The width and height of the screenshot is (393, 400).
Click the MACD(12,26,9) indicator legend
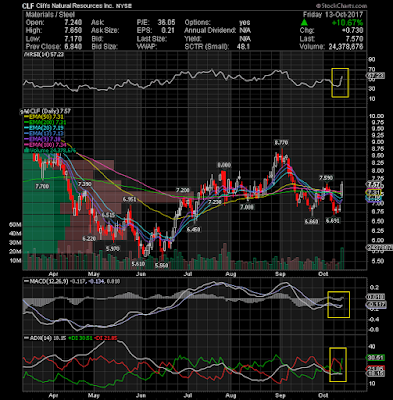click(x=47, y=282)
